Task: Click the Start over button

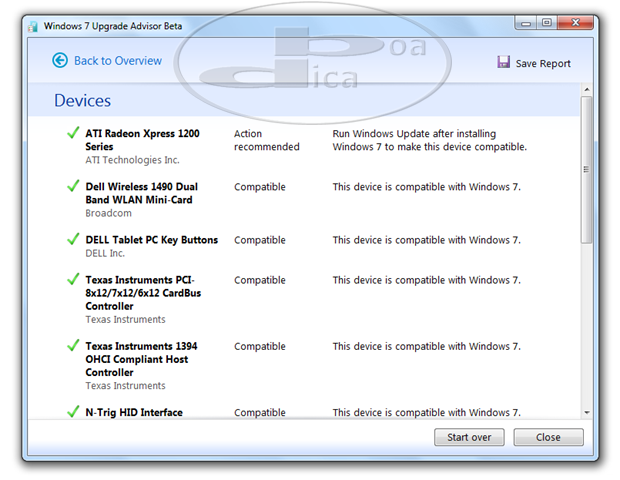Action: tap(469, 437)
